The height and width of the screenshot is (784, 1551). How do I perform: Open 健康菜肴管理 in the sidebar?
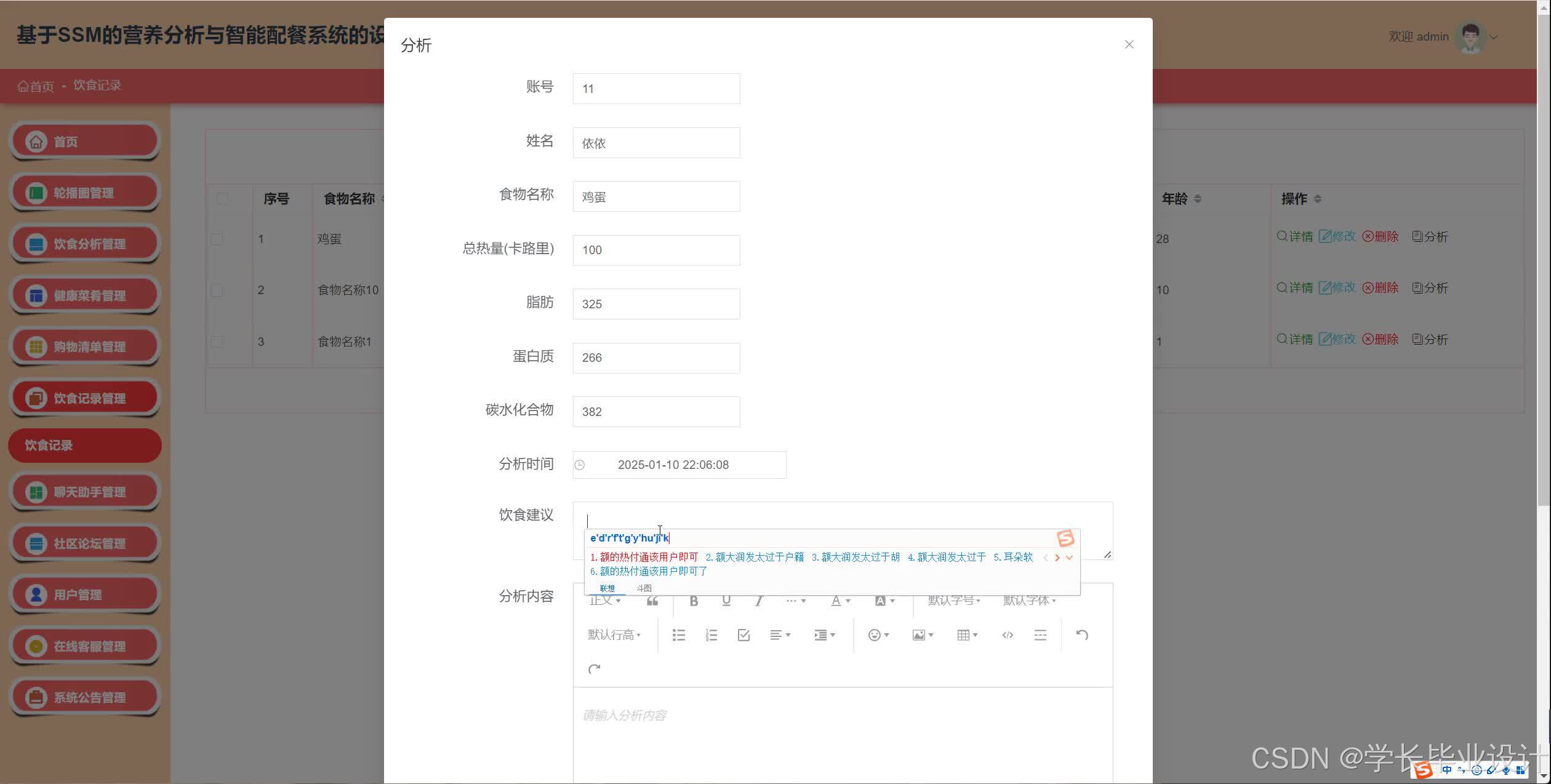point(85,295)
